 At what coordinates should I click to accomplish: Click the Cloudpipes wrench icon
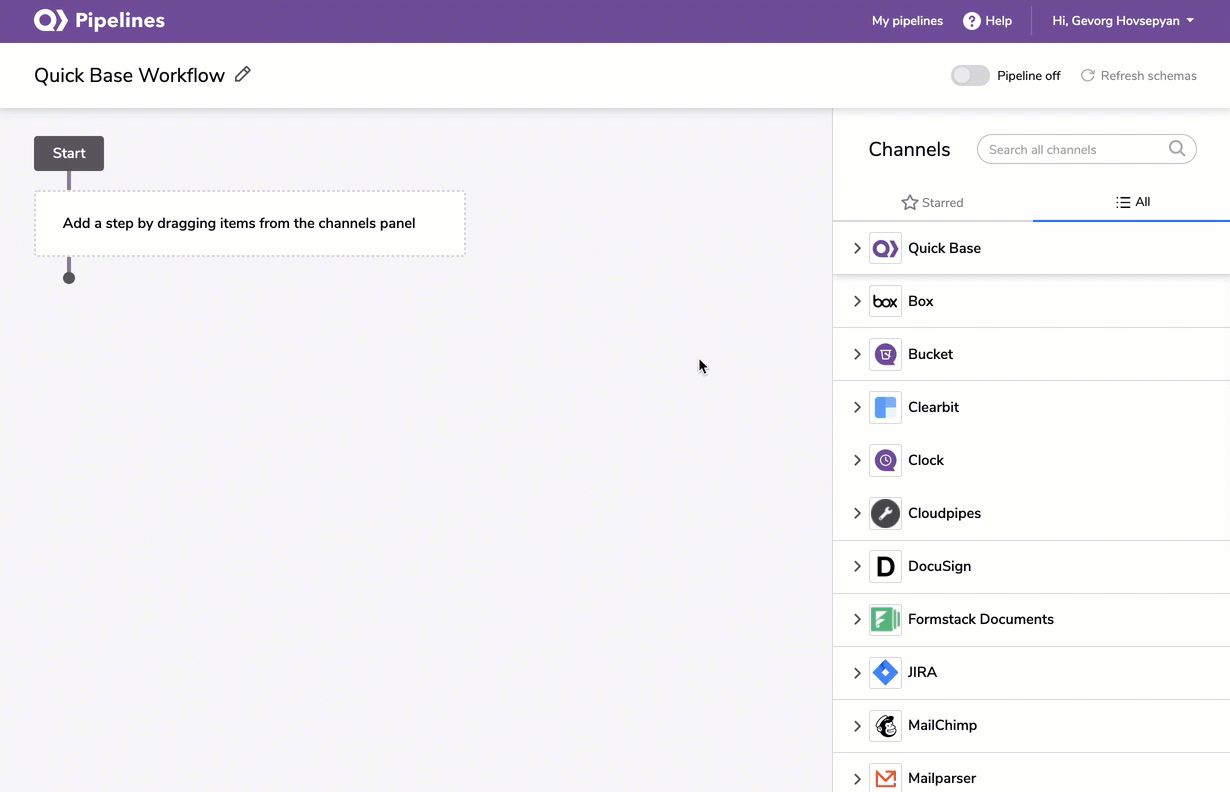pyautogui.click(x=885, y=513)
